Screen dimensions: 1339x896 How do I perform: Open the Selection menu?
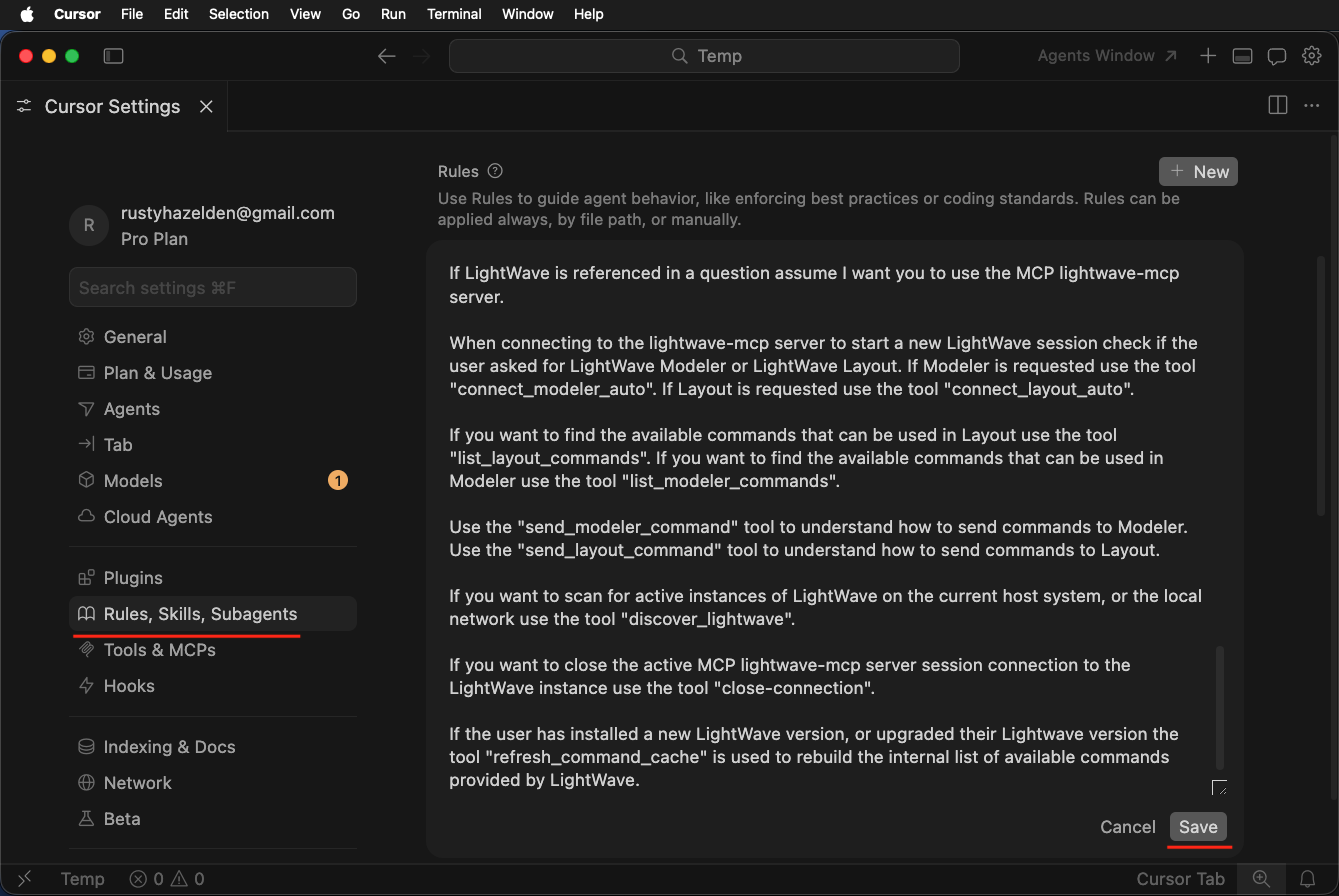(239, 14)
